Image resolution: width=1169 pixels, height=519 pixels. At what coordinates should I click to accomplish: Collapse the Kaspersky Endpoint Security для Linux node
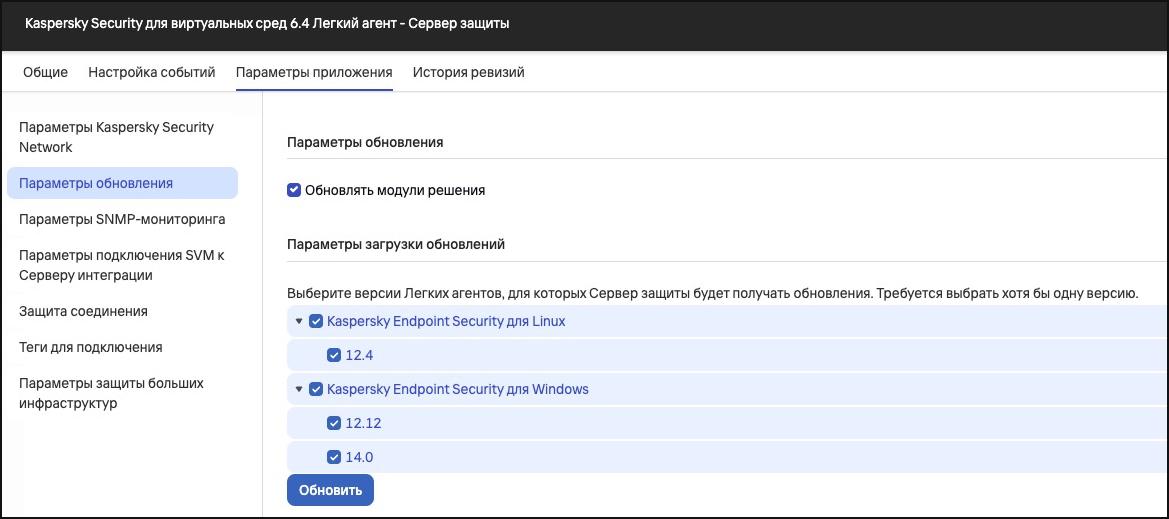coord(298,322)
